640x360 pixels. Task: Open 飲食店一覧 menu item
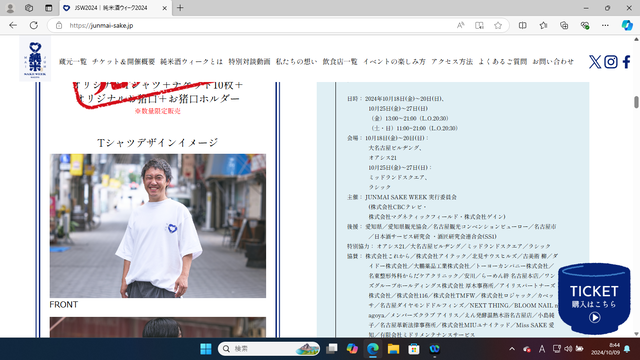tap(340, 62)
